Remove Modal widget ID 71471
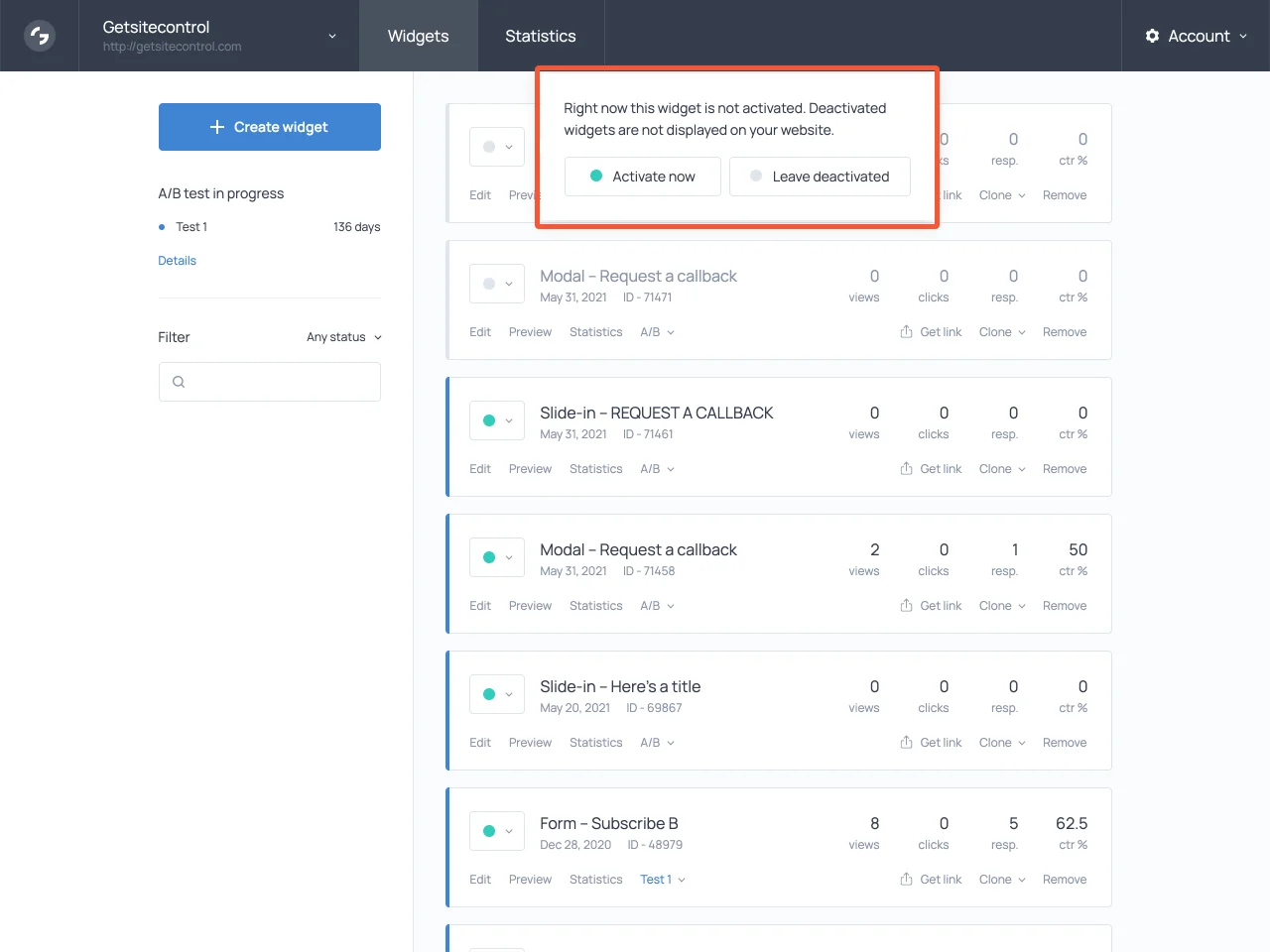 tap(1065, 332)
